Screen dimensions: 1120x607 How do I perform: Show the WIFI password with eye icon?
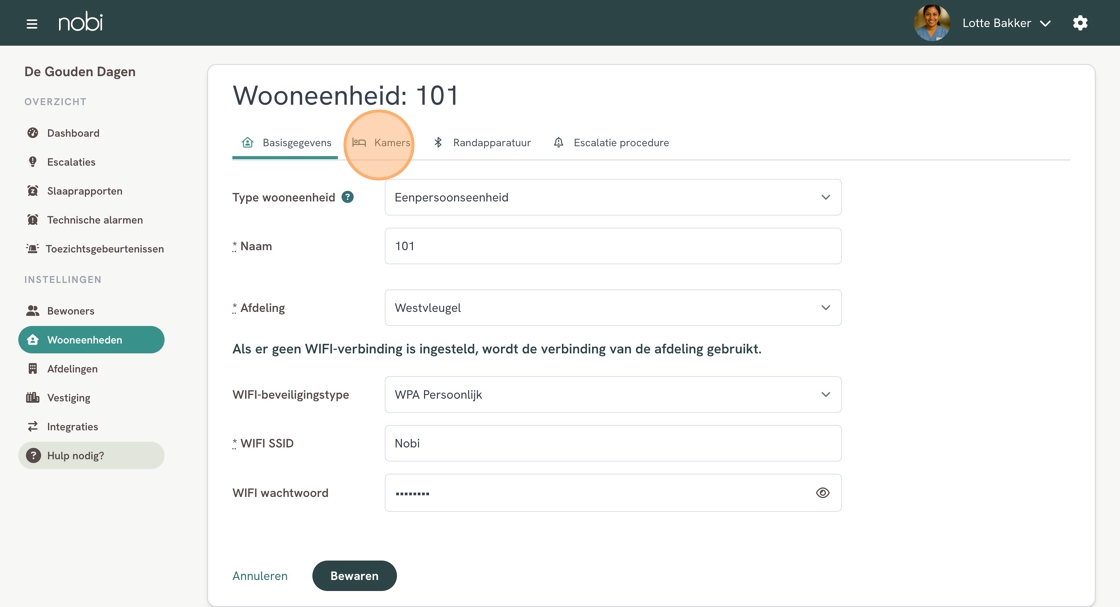click(822, 493)
